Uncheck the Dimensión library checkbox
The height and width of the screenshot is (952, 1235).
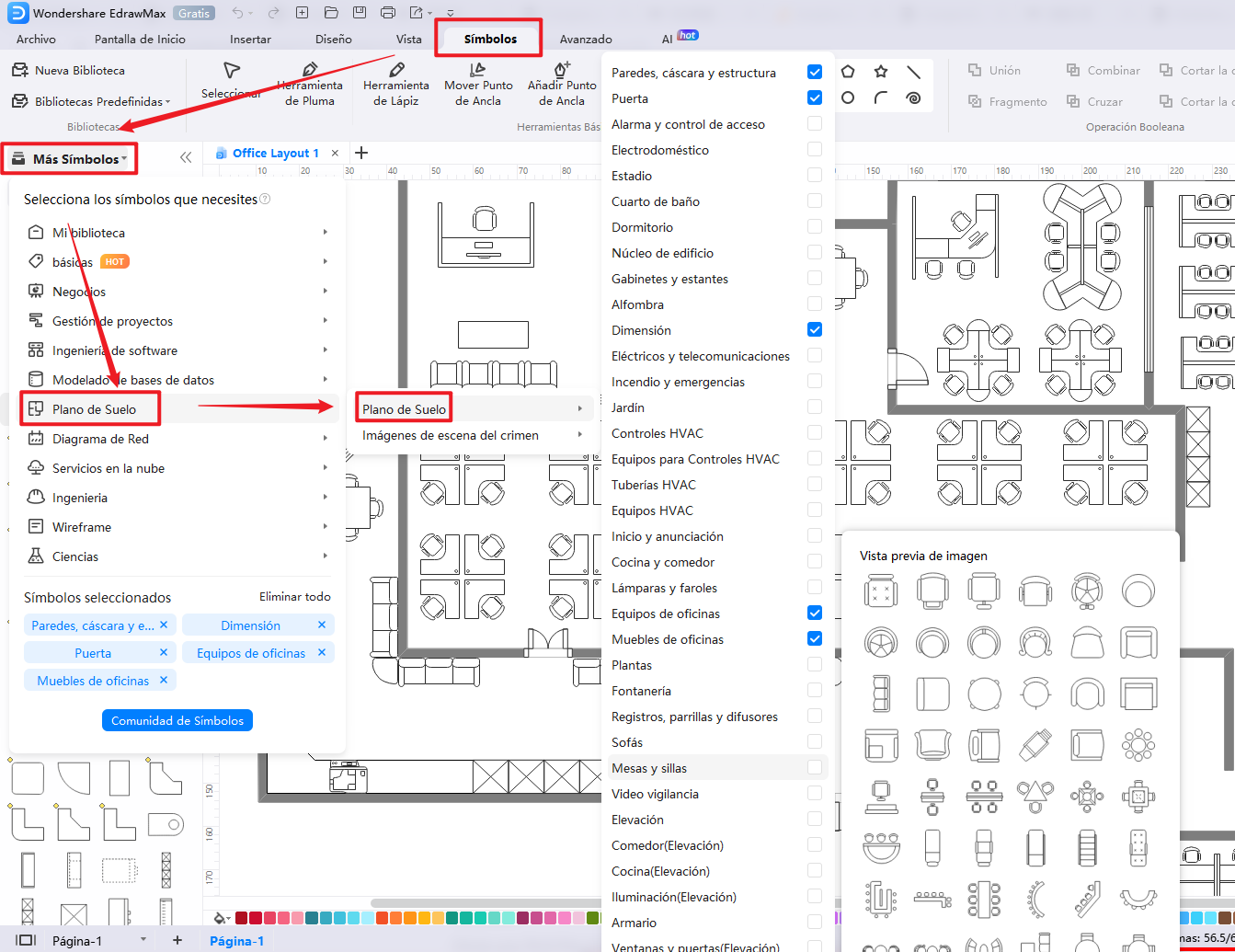814,329
